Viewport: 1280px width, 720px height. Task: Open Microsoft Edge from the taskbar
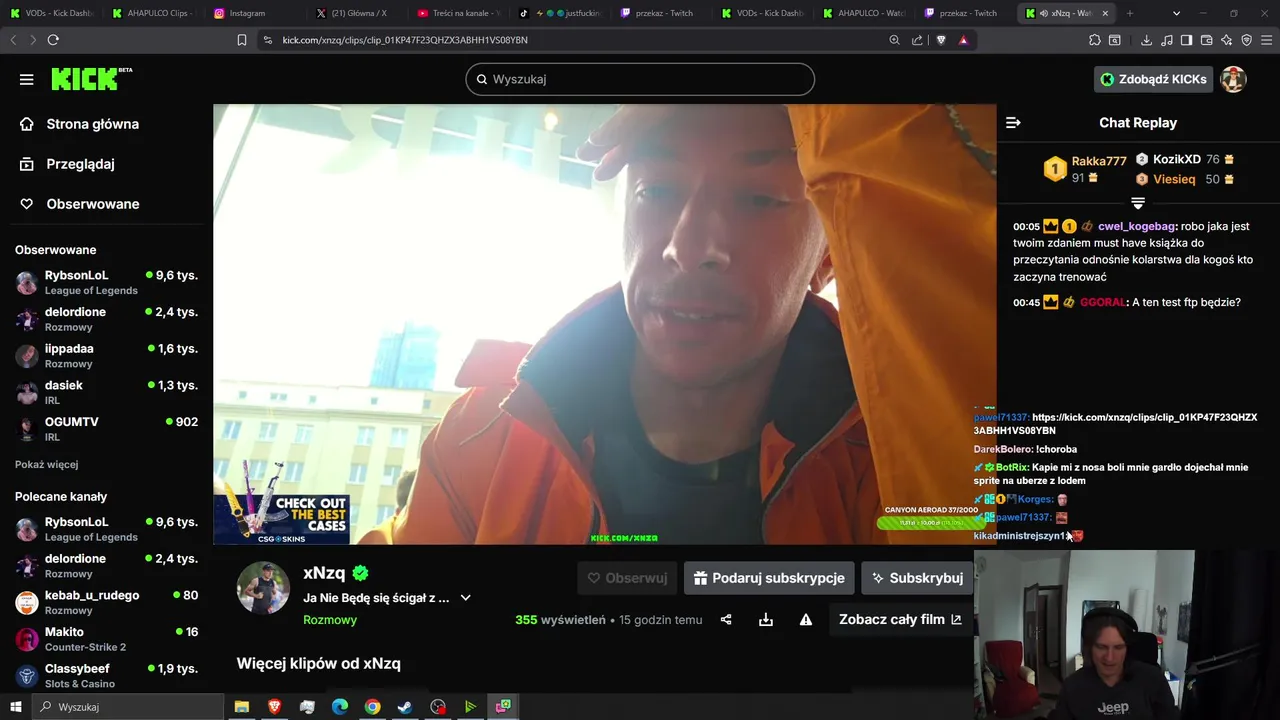(x=339, y=707)
